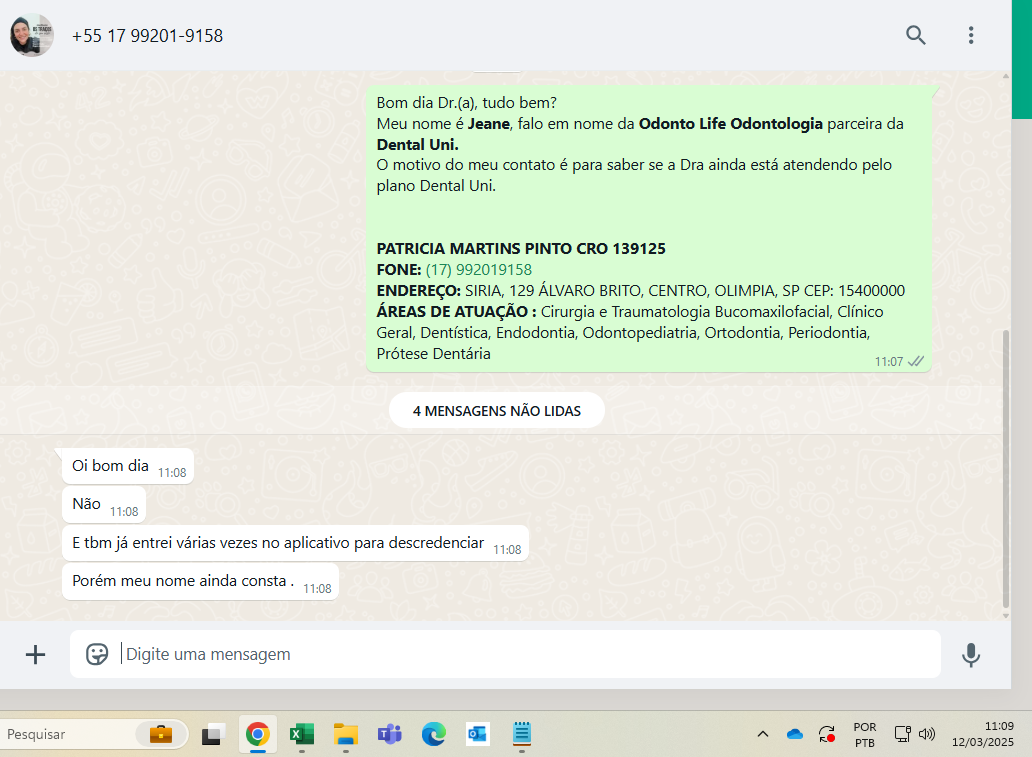Search within this WhatsApp conversation
The image size is (1032, 757).
[916, 35]
